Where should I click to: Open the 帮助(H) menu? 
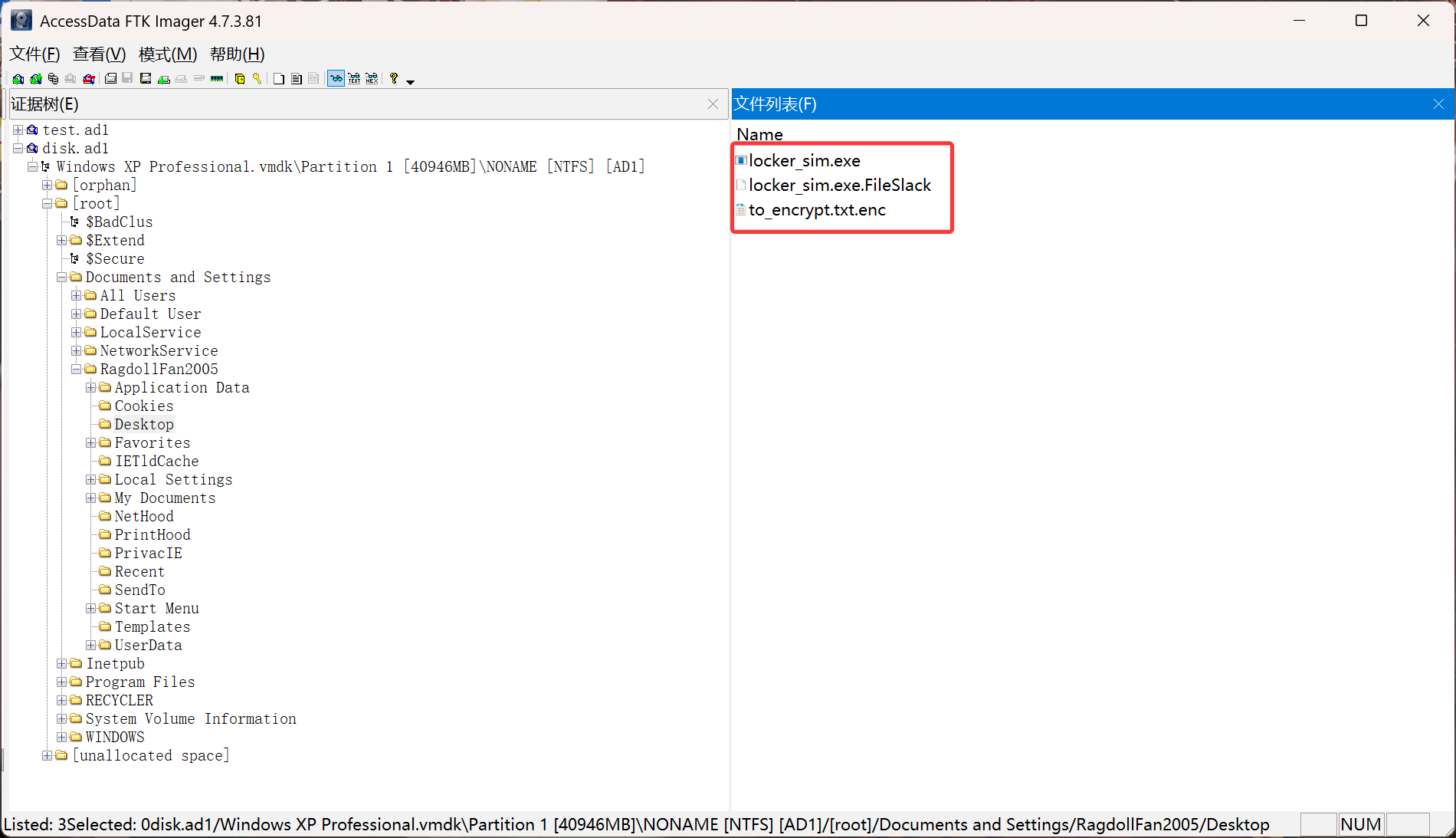click(238, 54)
